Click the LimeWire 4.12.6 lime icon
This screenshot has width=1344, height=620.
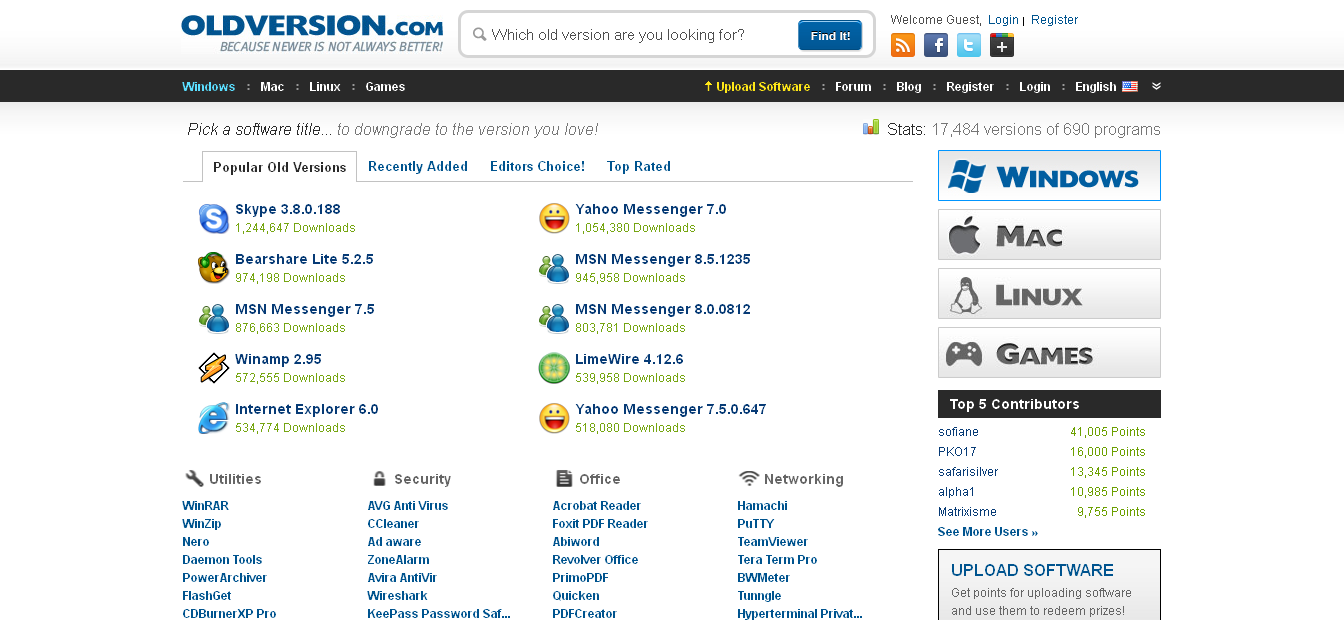click(554, 368)
